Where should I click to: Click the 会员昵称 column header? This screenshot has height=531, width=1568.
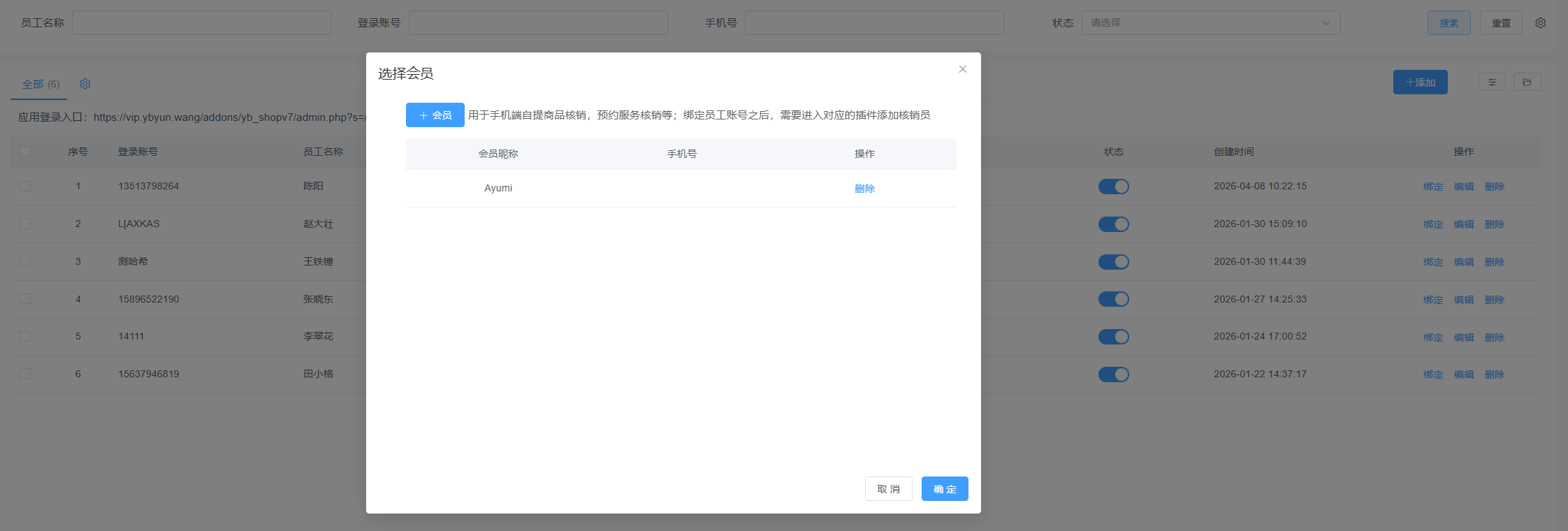(498, 154)
